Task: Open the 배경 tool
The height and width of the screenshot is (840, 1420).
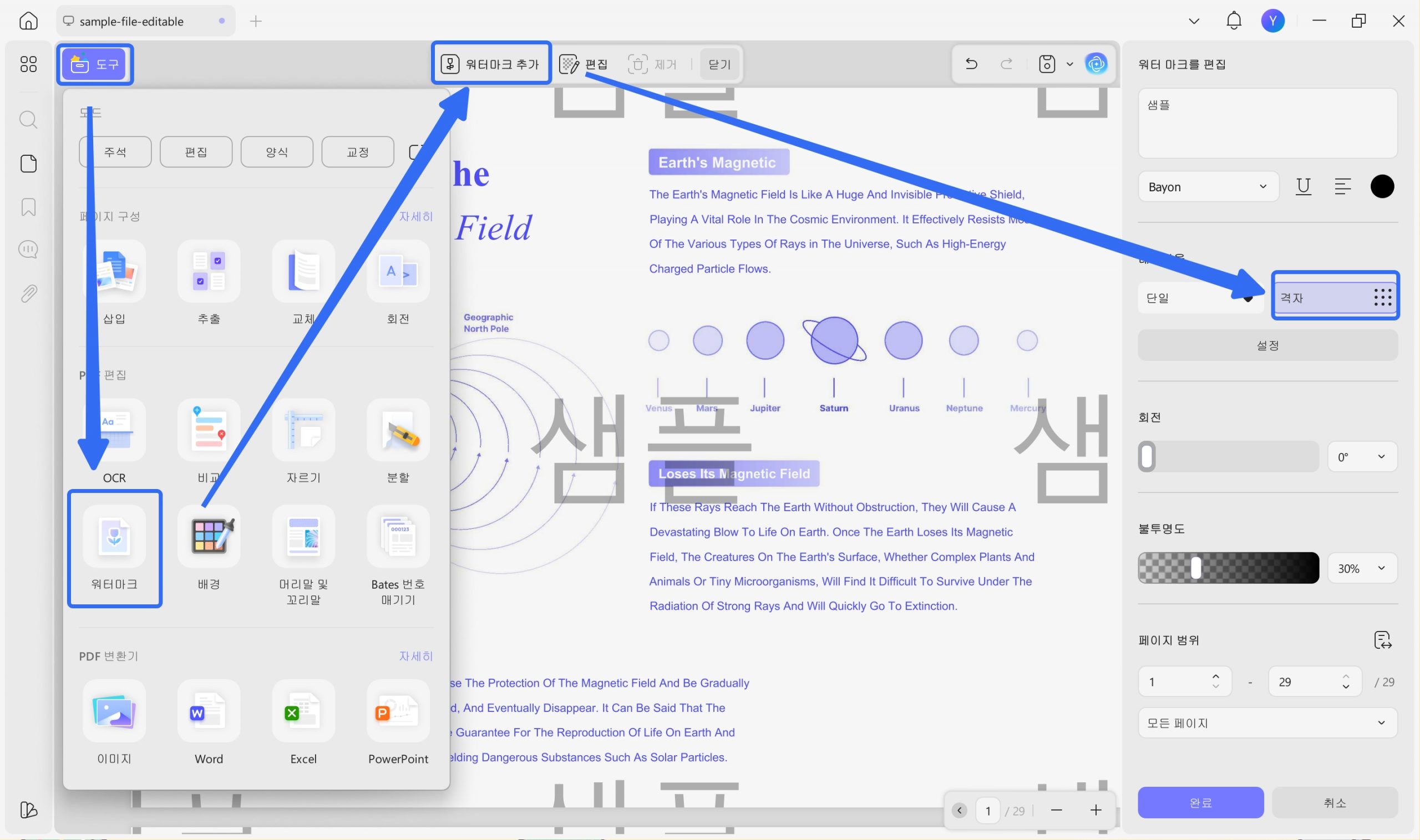Action: click(209, 548)
